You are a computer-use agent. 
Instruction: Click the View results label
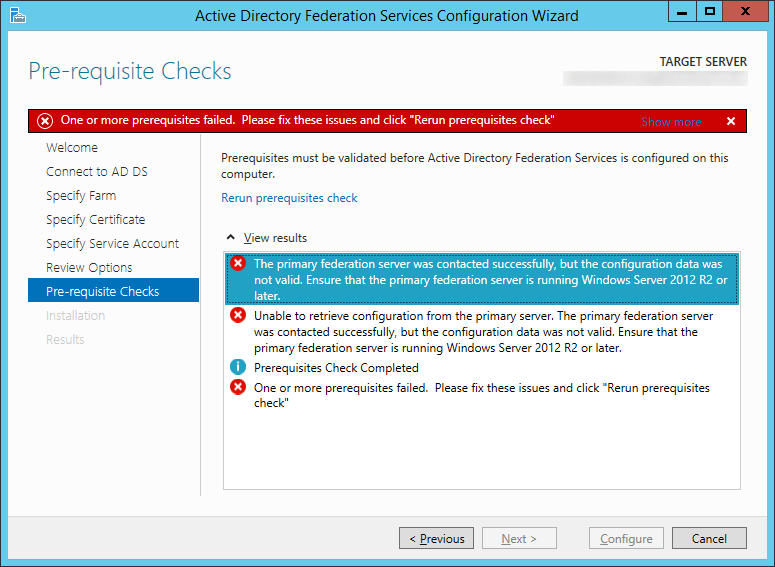tap(275, 238)
